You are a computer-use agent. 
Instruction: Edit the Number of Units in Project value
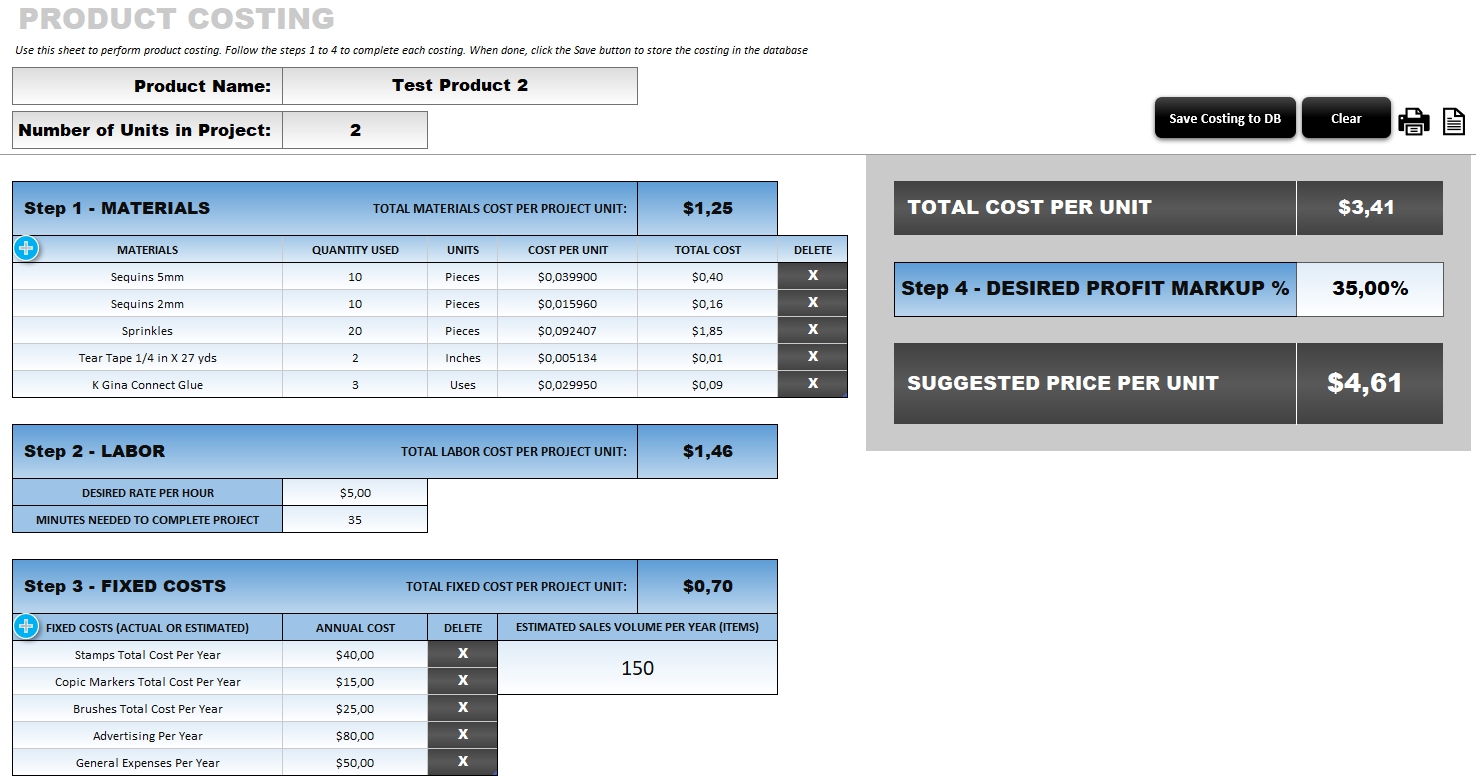pyautogui.click(x=355, y=129)
